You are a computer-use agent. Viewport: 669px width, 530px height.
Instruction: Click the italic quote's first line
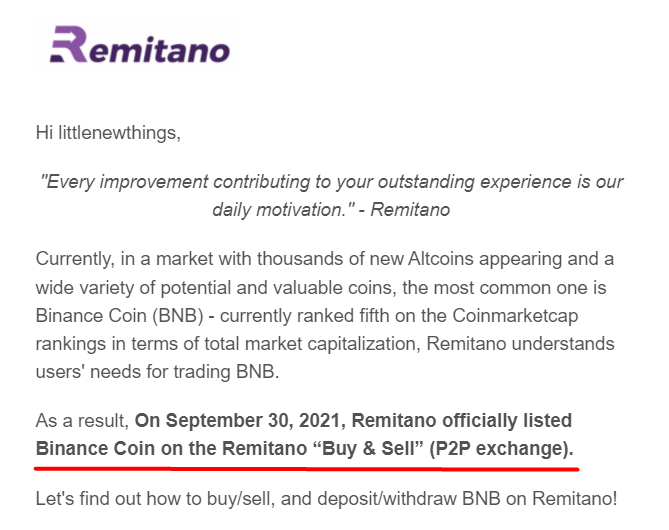(x=332, y=182)
